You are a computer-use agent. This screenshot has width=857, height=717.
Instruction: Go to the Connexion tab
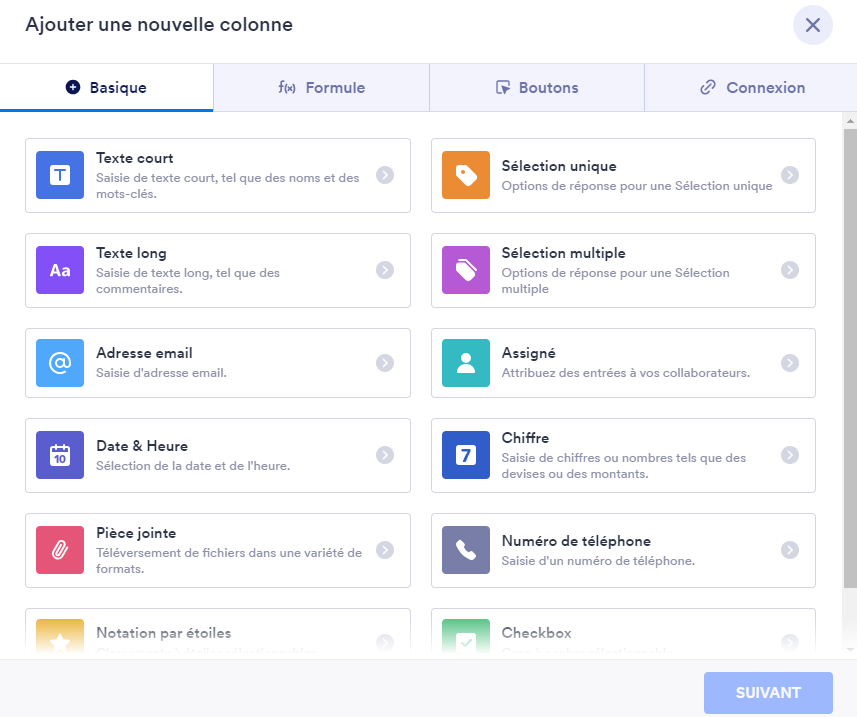point(752,88)
